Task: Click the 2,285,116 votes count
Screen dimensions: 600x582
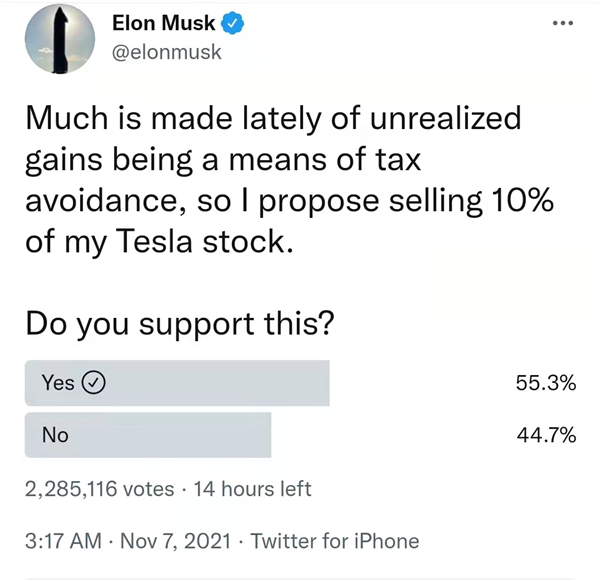Action: [x=99, y=489]
